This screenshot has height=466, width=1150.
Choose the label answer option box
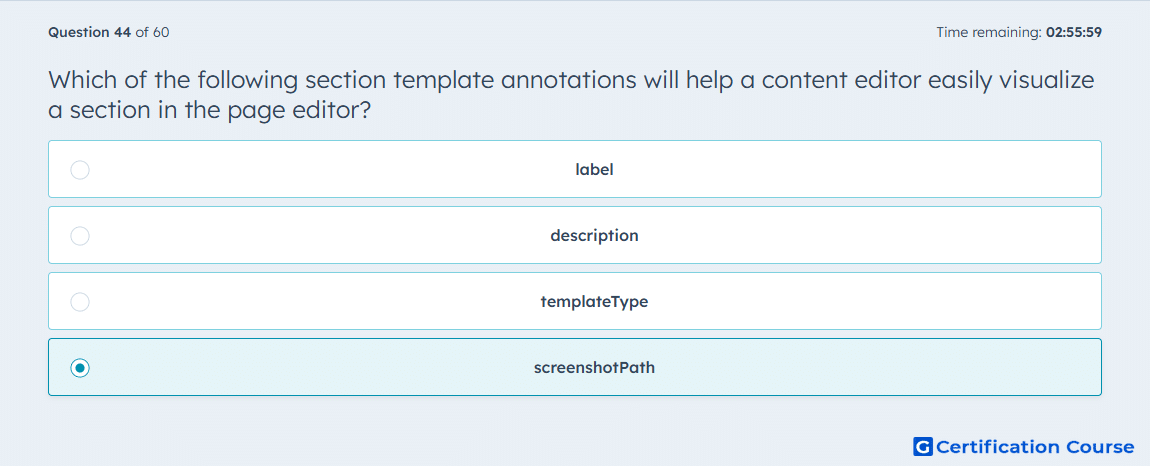[575, 169]
